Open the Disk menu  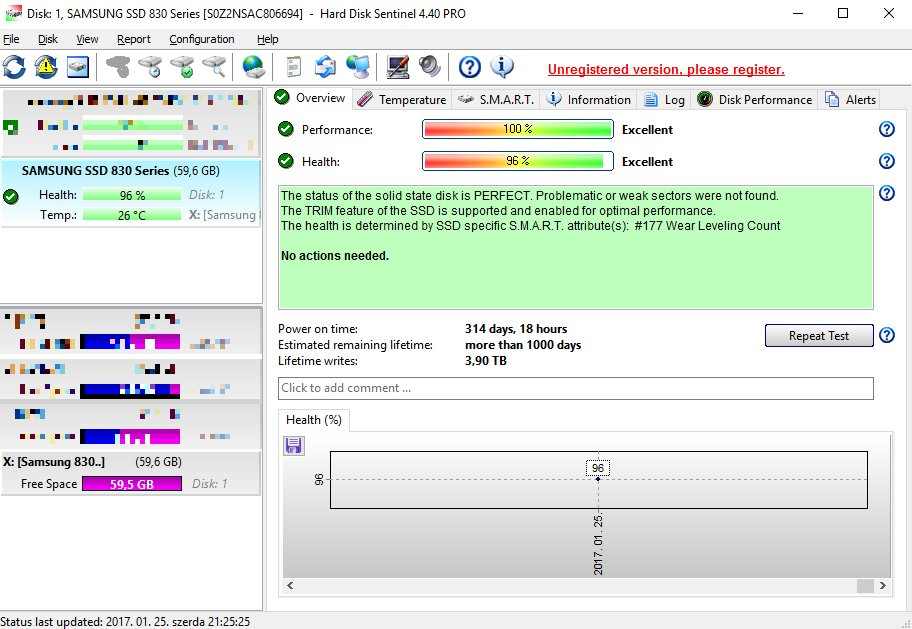coord(48,39)
